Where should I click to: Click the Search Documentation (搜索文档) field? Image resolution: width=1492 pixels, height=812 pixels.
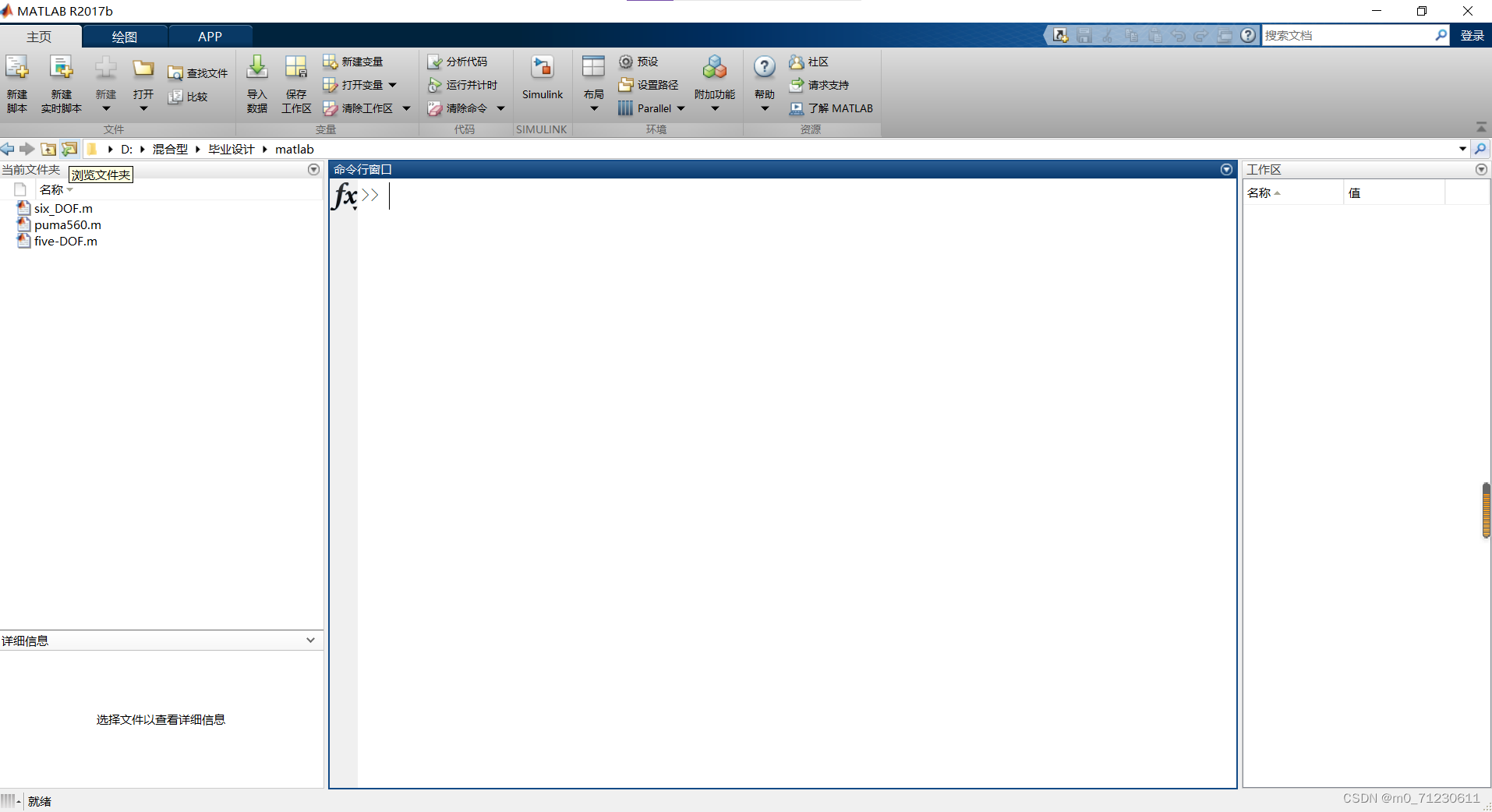(1349, 36)
